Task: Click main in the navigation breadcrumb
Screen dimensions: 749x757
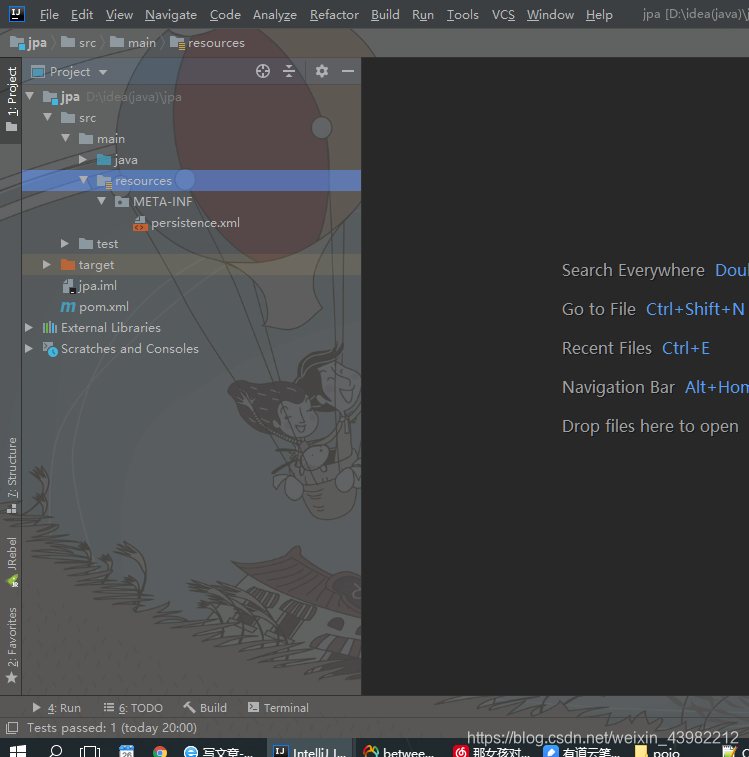Action: point(133,43)
